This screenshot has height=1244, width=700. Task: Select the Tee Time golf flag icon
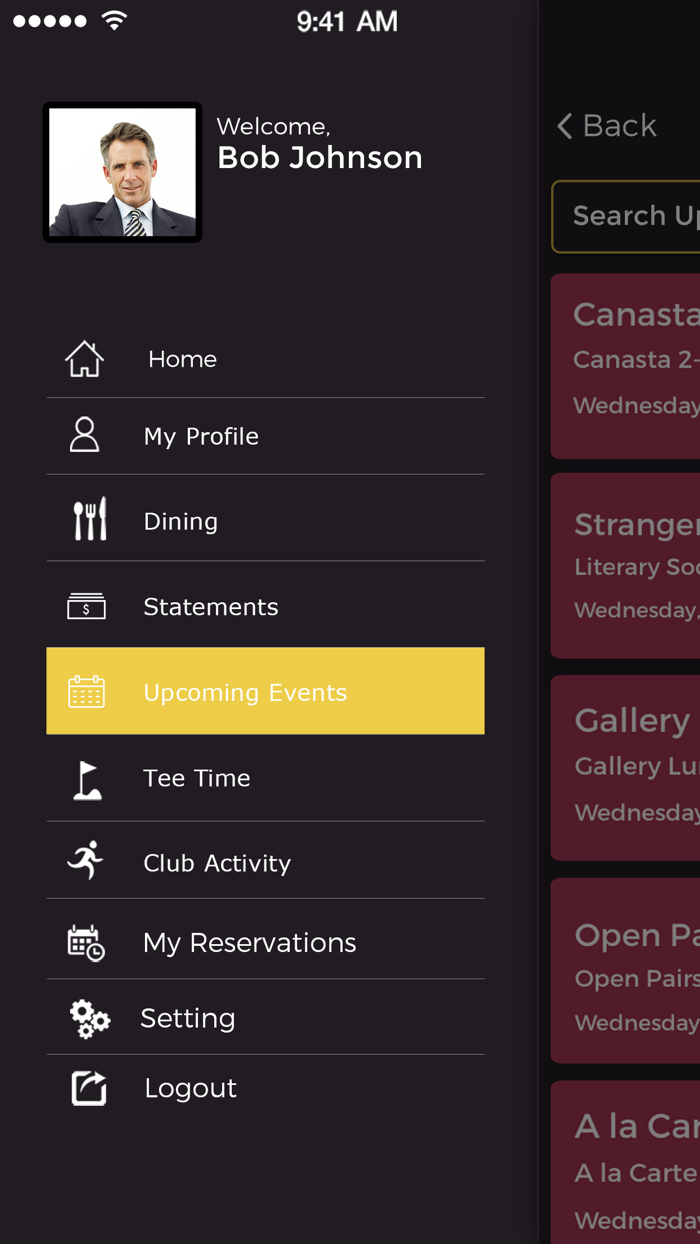click(x=88, y=780)
